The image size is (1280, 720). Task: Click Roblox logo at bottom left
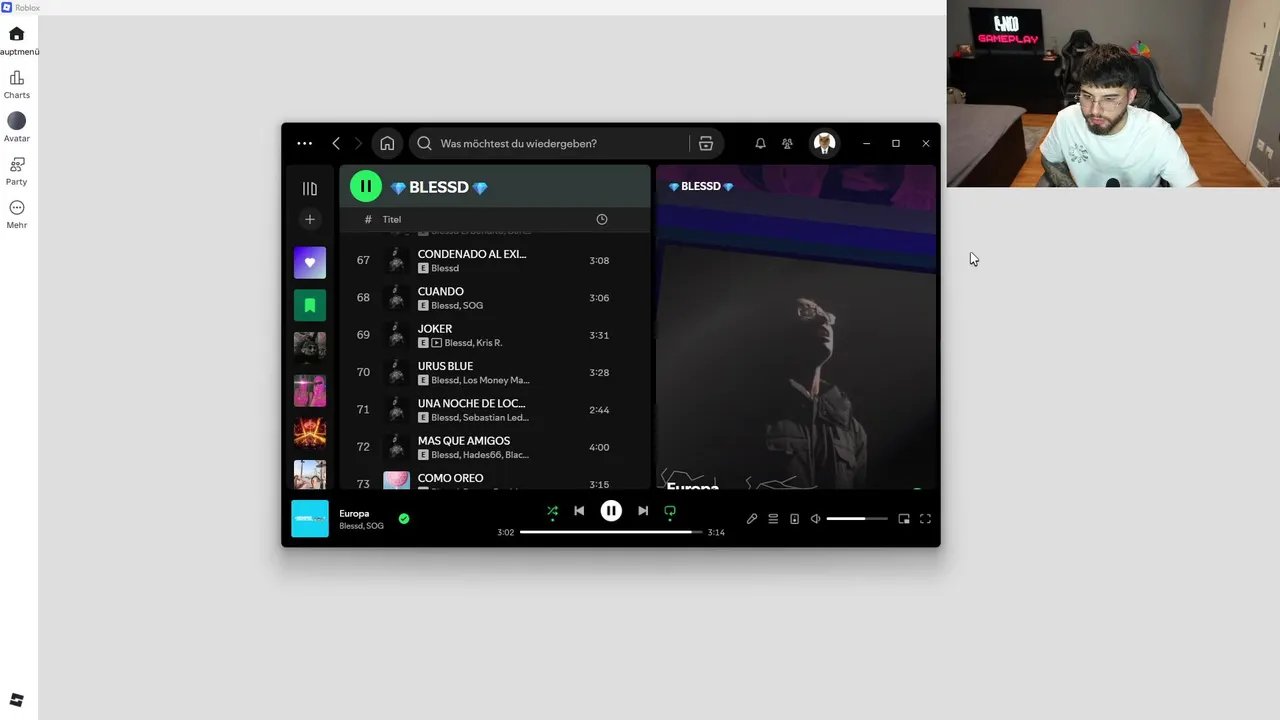16,700
